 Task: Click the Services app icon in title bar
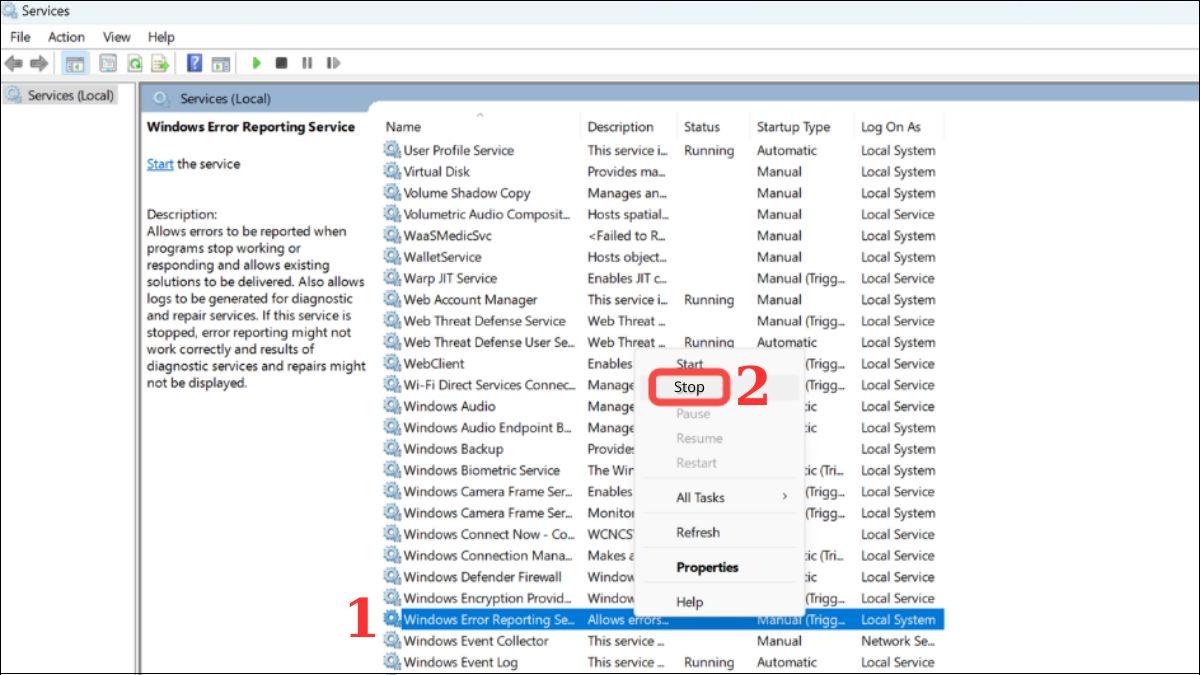click(10, 11)
